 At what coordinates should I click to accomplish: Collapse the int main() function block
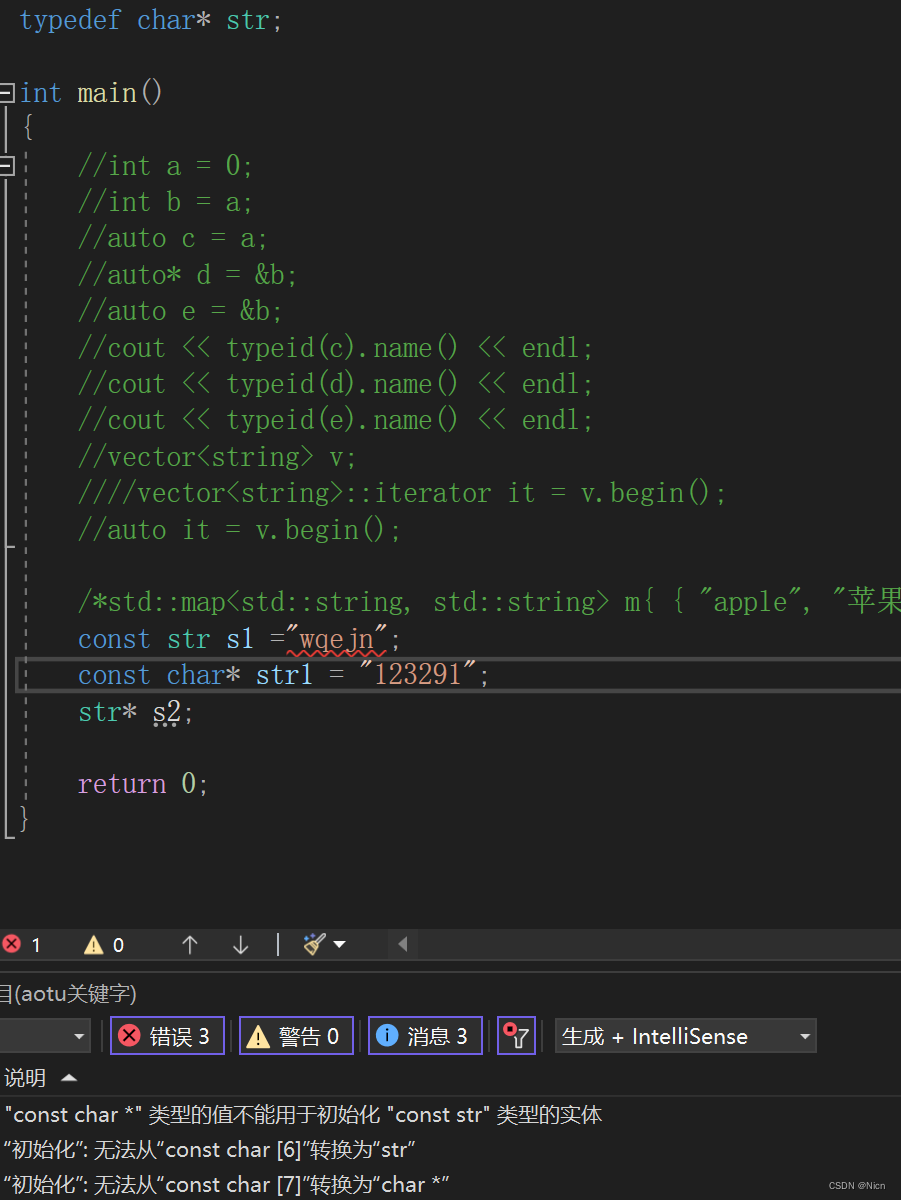[7, 93]
